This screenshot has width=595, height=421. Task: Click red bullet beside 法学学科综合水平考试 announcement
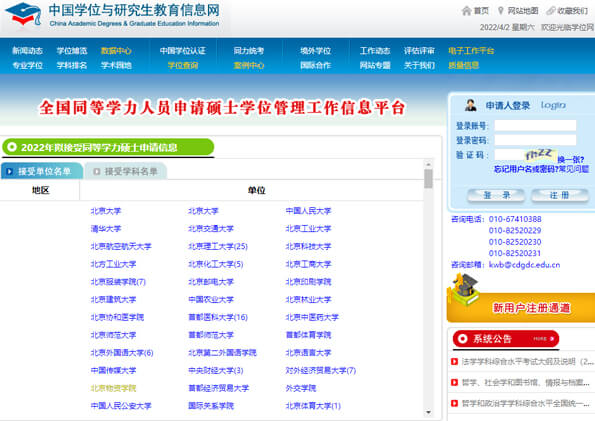click(454, 361)
